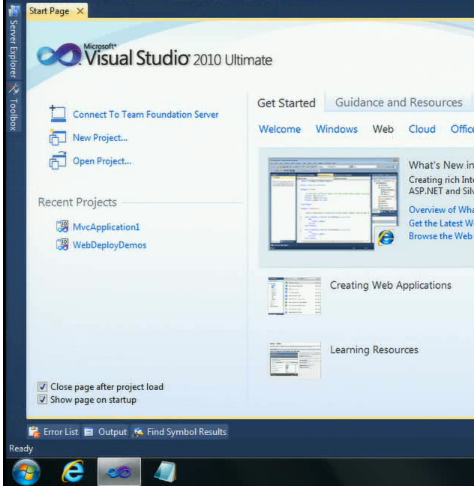Click the Connect To Team Foundation Server icon

[58, 114]
